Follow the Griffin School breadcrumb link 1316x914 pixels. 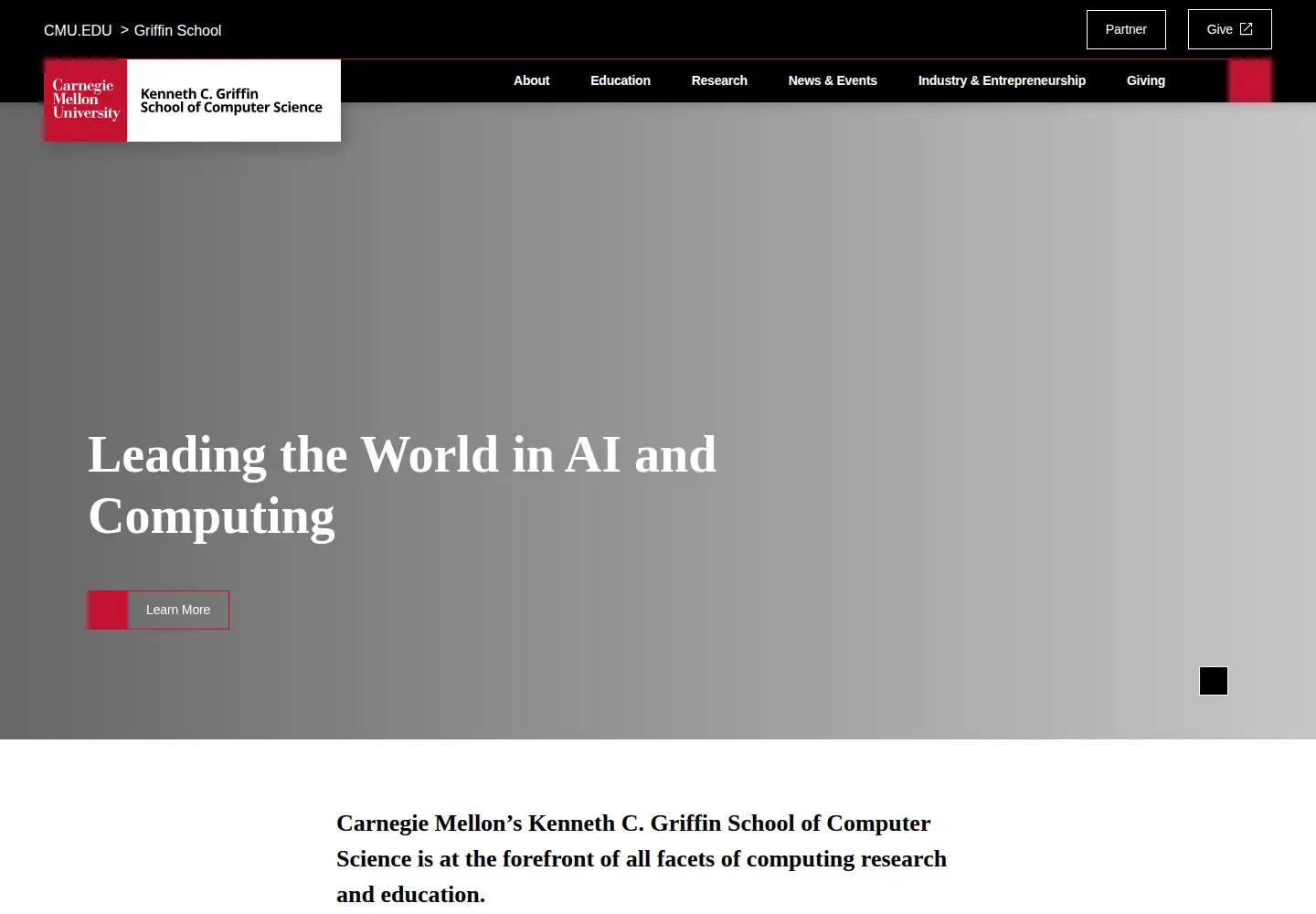tap(177, 30)
